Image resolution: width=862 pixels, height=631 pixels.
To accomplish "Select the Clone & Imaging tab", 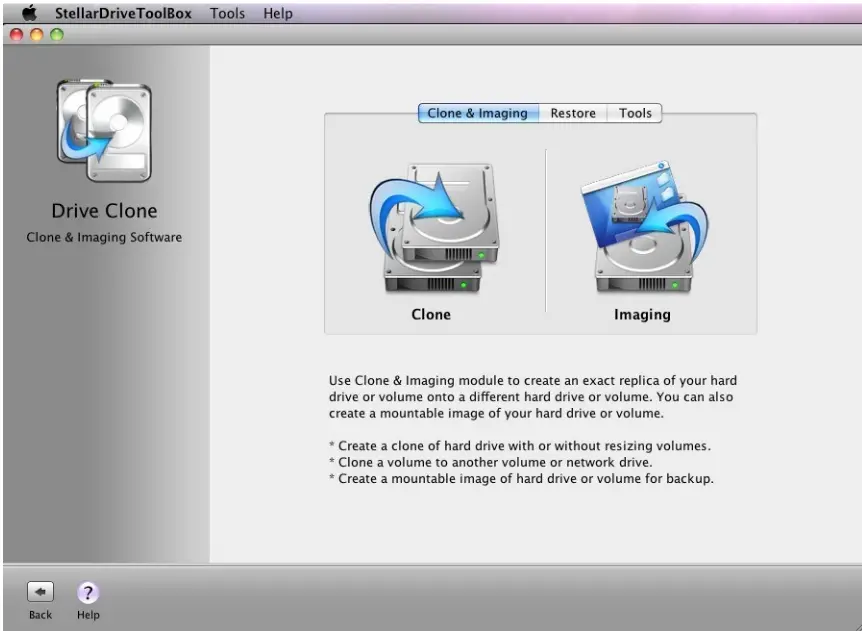I will (477, 113).
